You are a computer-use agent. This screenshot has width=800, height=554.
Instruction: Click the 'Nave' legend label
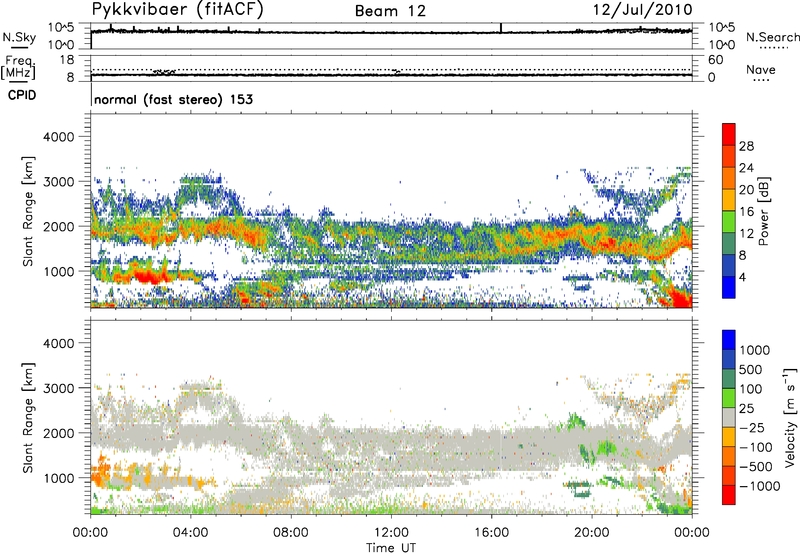(x=760, y=70)
